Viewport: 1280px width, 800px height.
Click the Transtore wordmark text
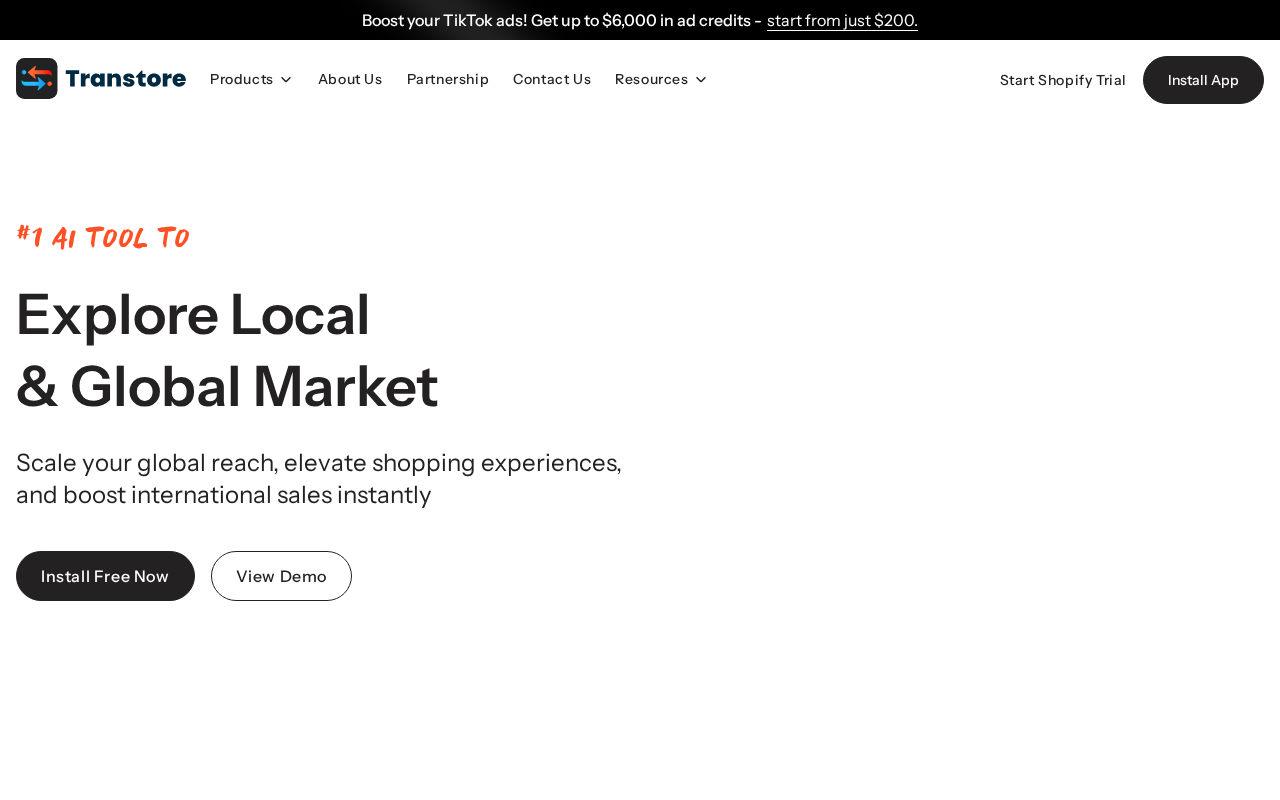126,79
